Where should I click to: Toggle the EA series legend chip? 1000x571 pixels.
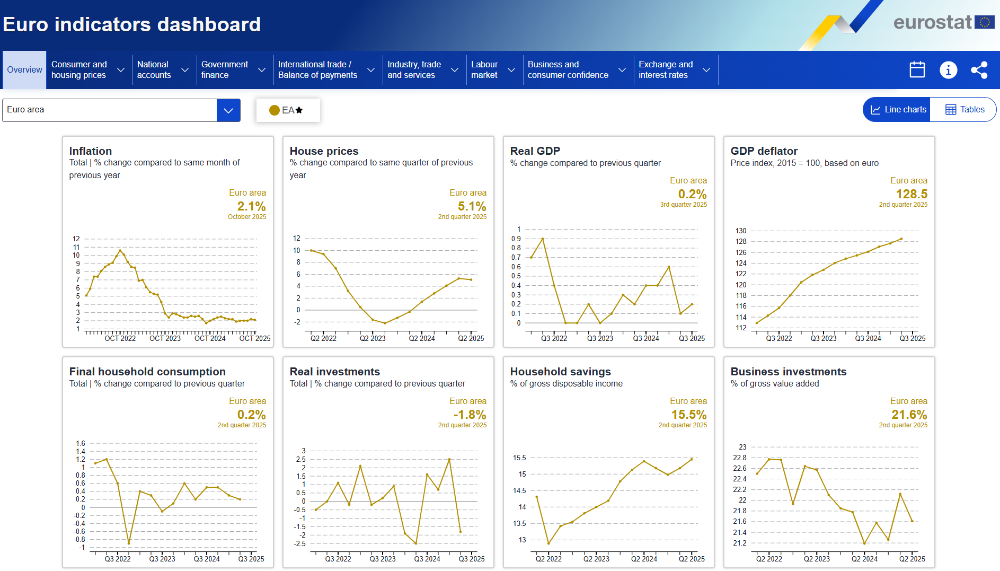point(287,110)
